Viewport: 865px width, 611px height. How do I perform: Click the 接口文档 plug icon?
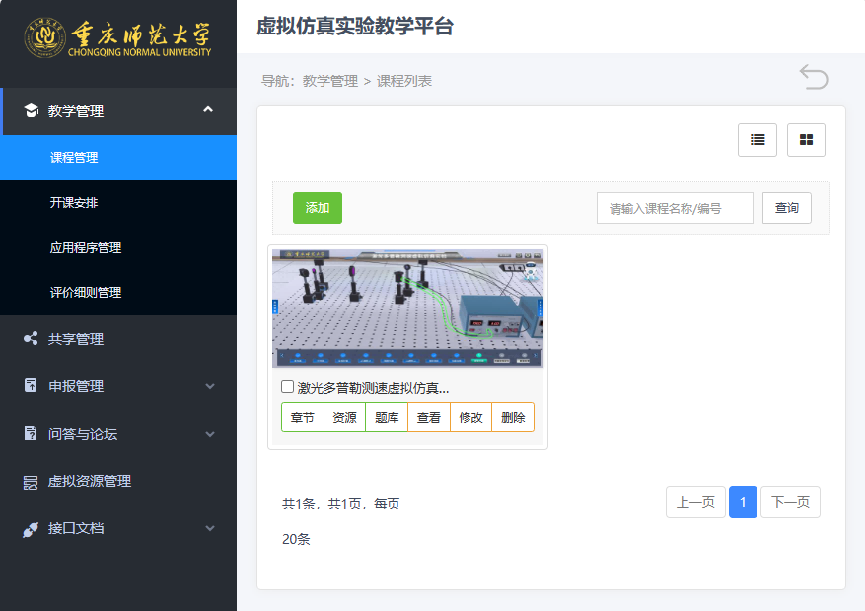coord(30,528)
